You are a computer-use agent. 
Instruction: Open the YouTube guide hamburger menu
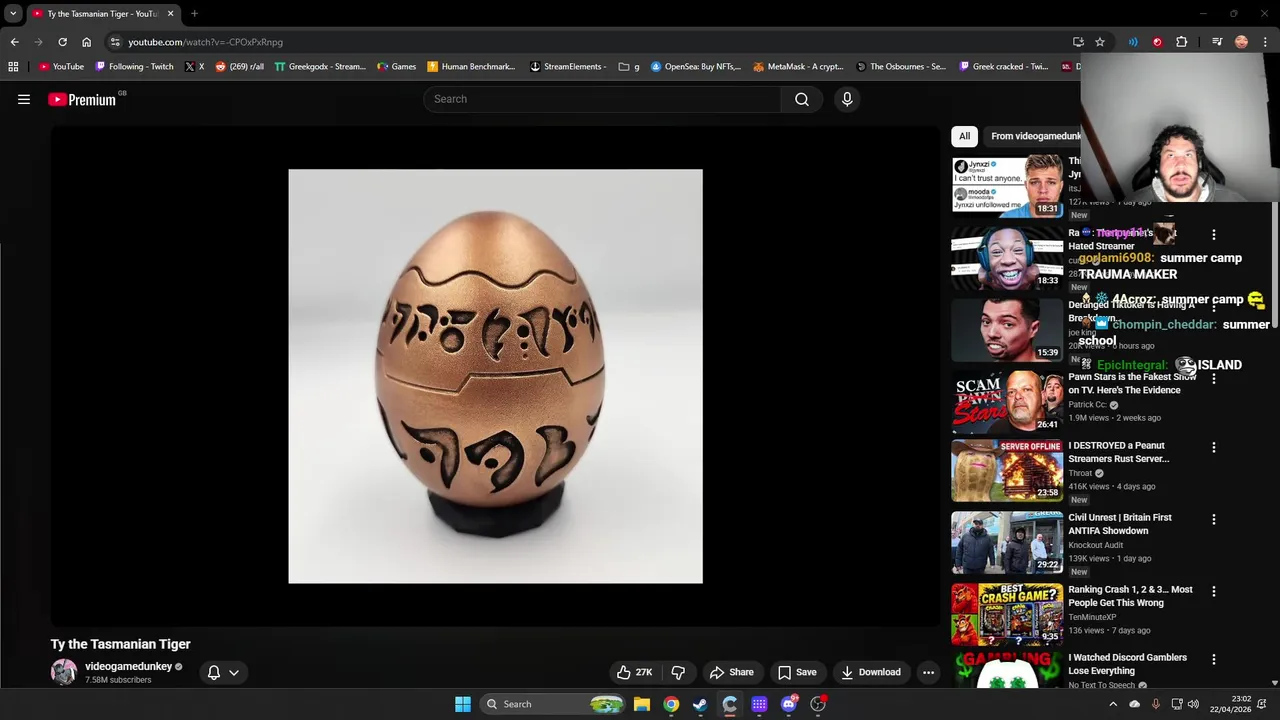tap(24, 99)
